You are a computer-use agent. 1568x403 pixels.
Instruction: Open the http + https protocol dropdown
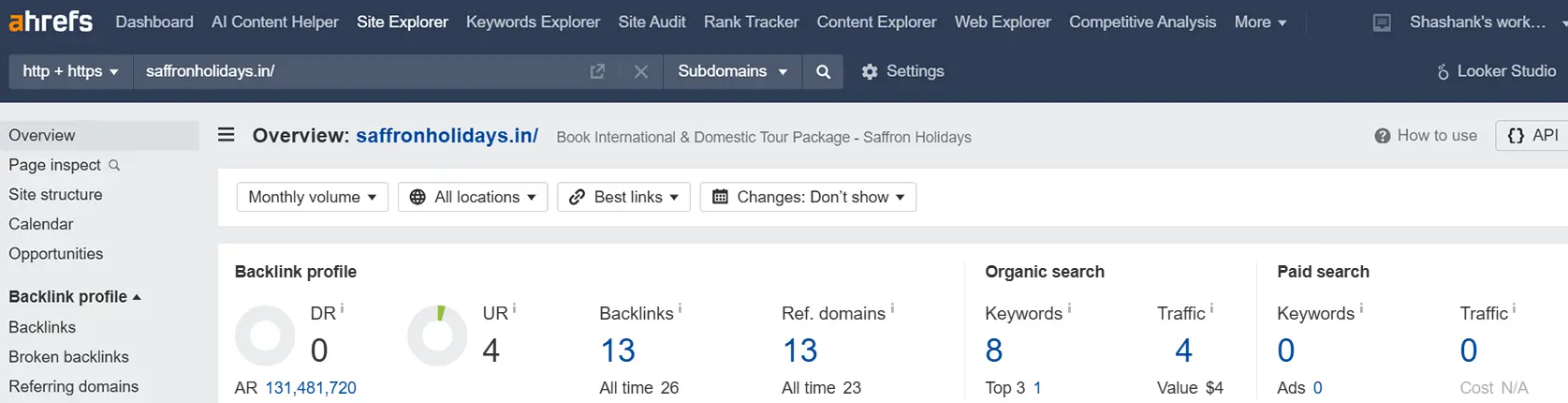click(71, 71)
